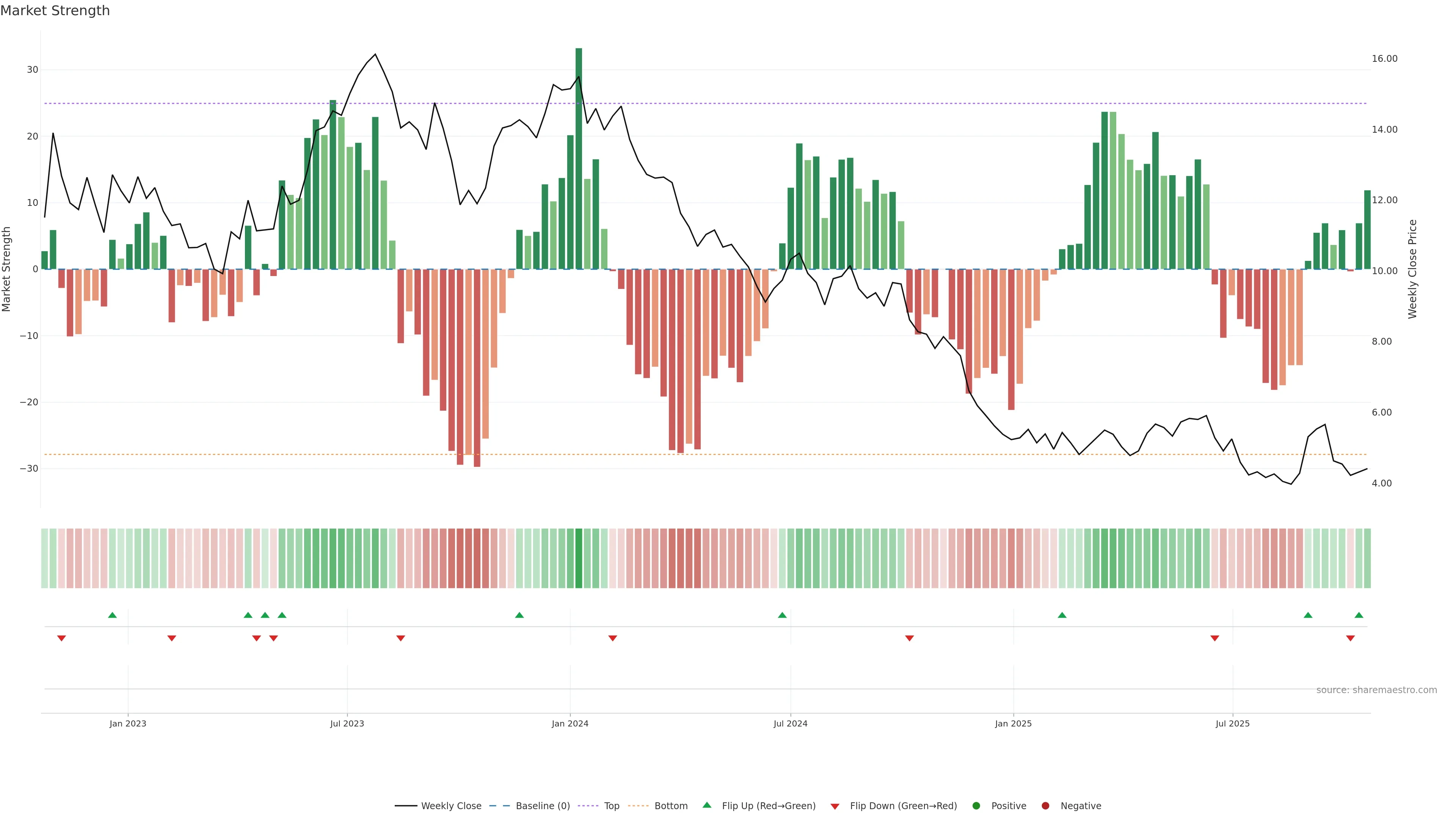Click the Flip Down red triangle legend icon

[x=835, y=806]
